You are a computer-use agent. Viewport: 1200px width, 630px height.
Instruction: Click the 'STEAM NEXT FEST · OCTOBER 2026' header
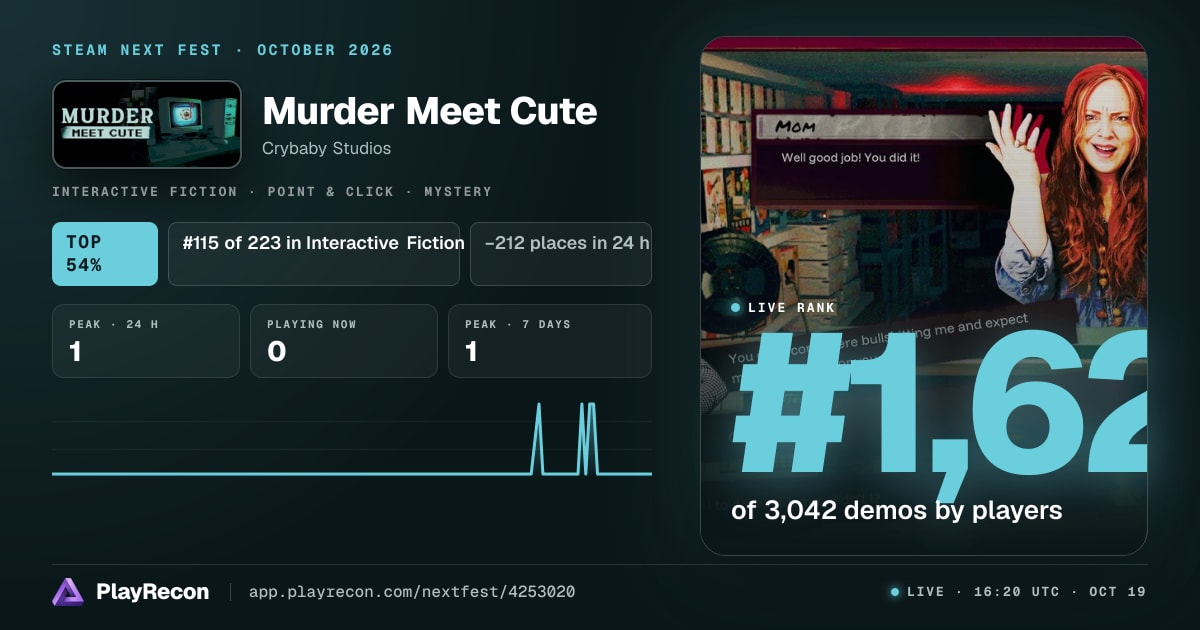(x=222, y=50)
